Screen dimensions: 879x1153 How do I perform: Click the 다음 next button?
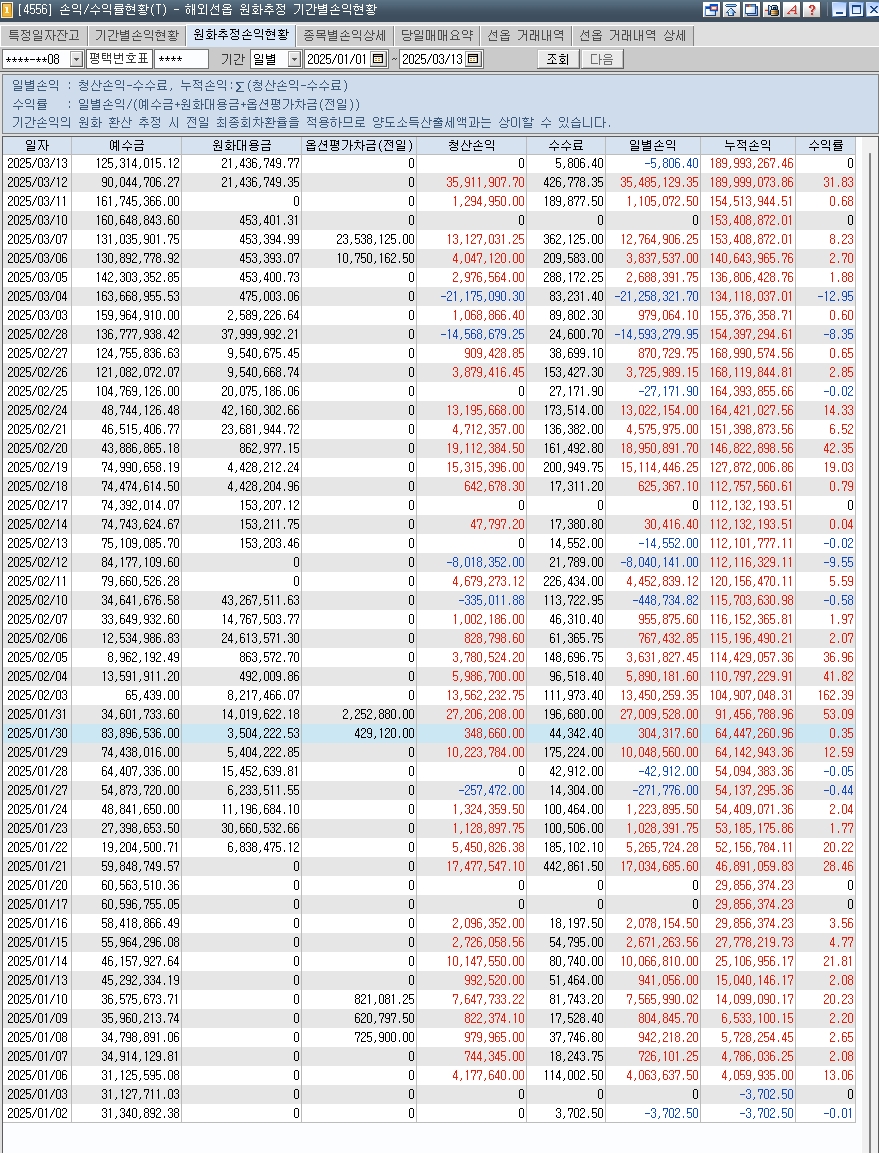pos(602,59)
